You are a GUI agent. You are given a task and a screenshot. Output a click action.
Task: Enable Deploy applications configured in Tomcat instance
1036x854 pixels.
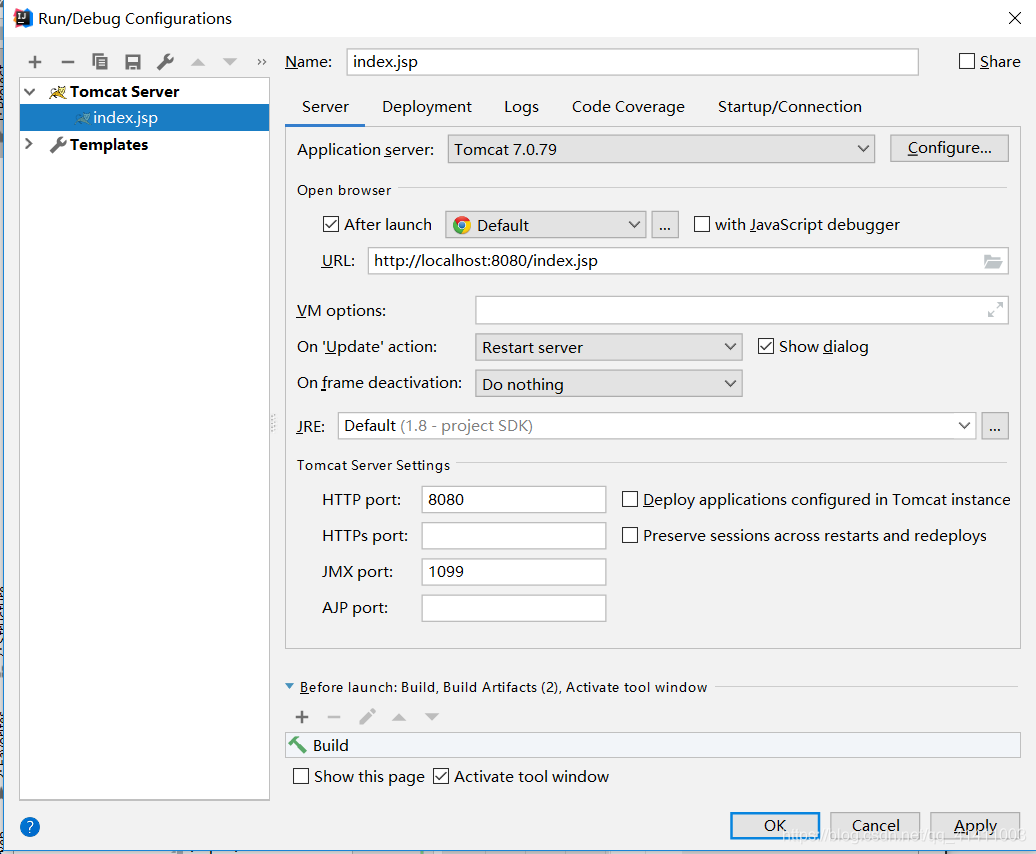click(x=630, y=499)
